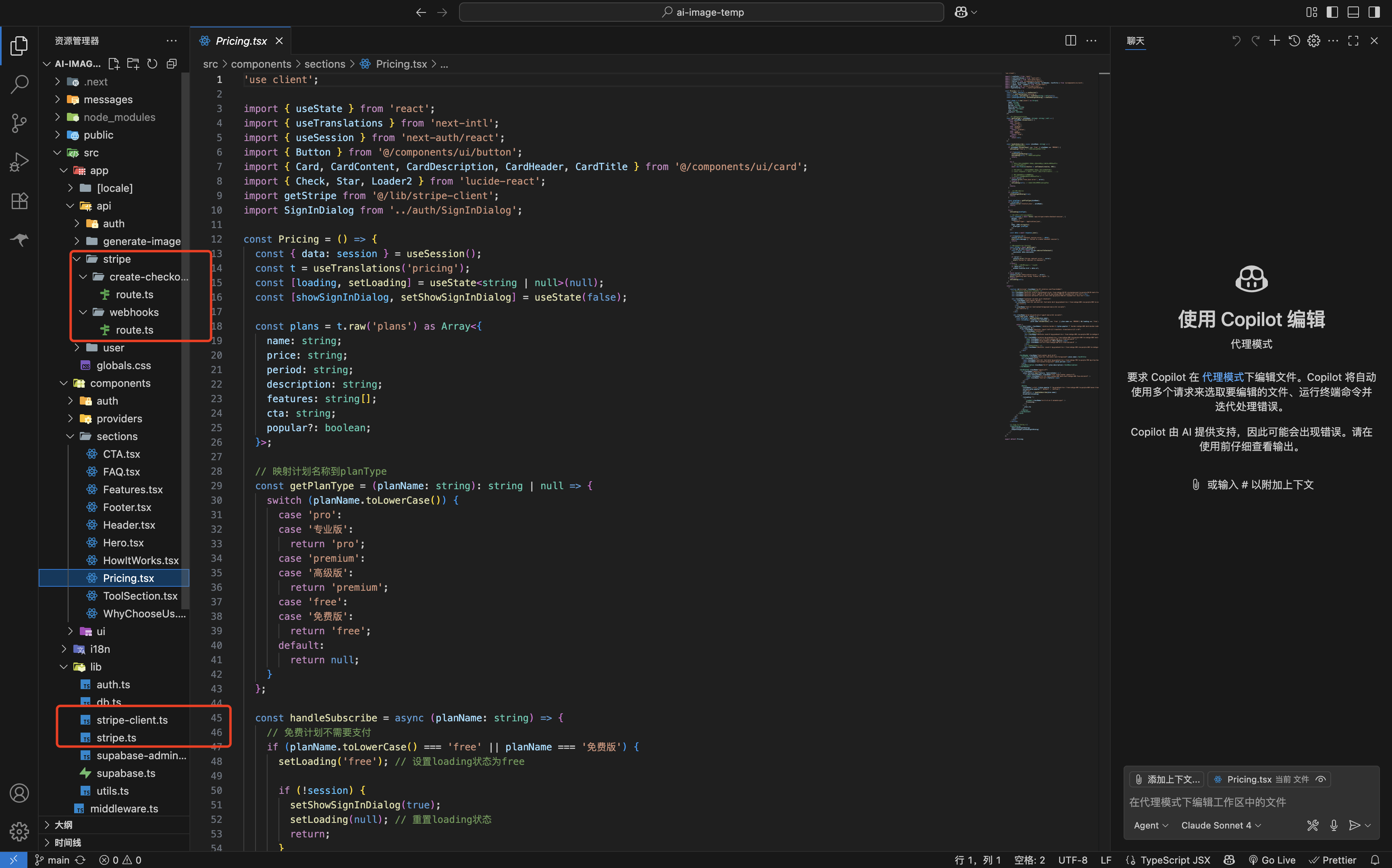Go back in navigation history
Image resolution: width=1392 pixels, height=868 pixels.
pos(421,12)
